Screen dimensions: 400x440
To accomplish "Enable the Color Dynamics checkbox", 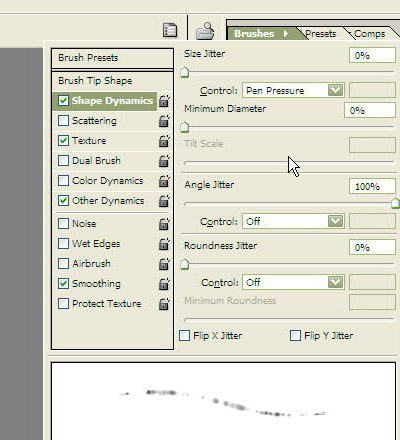I will (63, 180).
